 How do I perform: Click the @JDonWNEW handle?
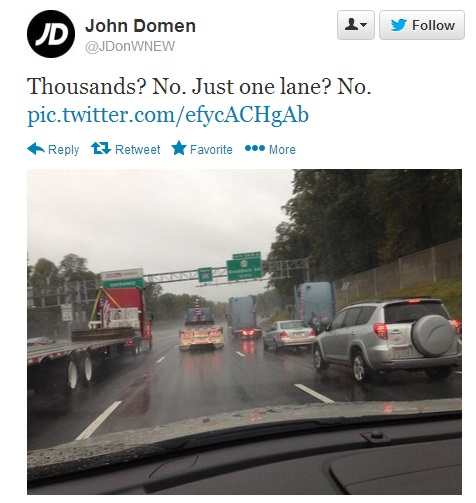pos(130,46)
